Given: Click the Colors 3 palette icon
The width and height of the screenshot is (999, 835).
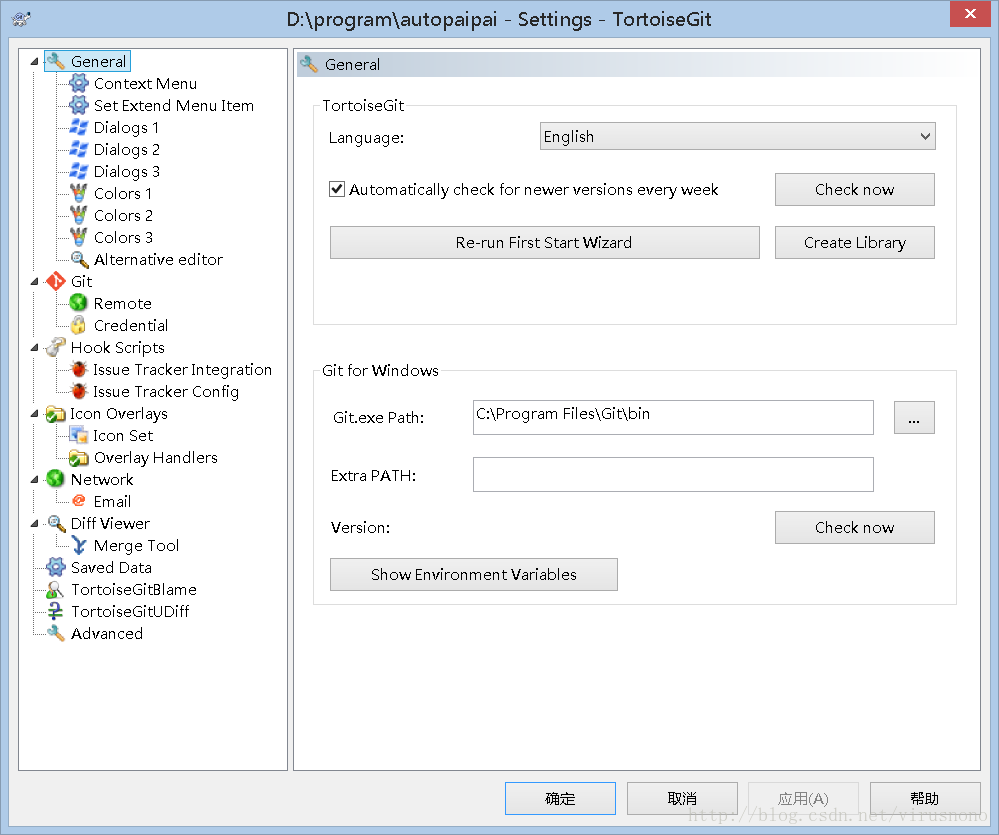Looking at the screenshot, I should [x=78, y=237].
